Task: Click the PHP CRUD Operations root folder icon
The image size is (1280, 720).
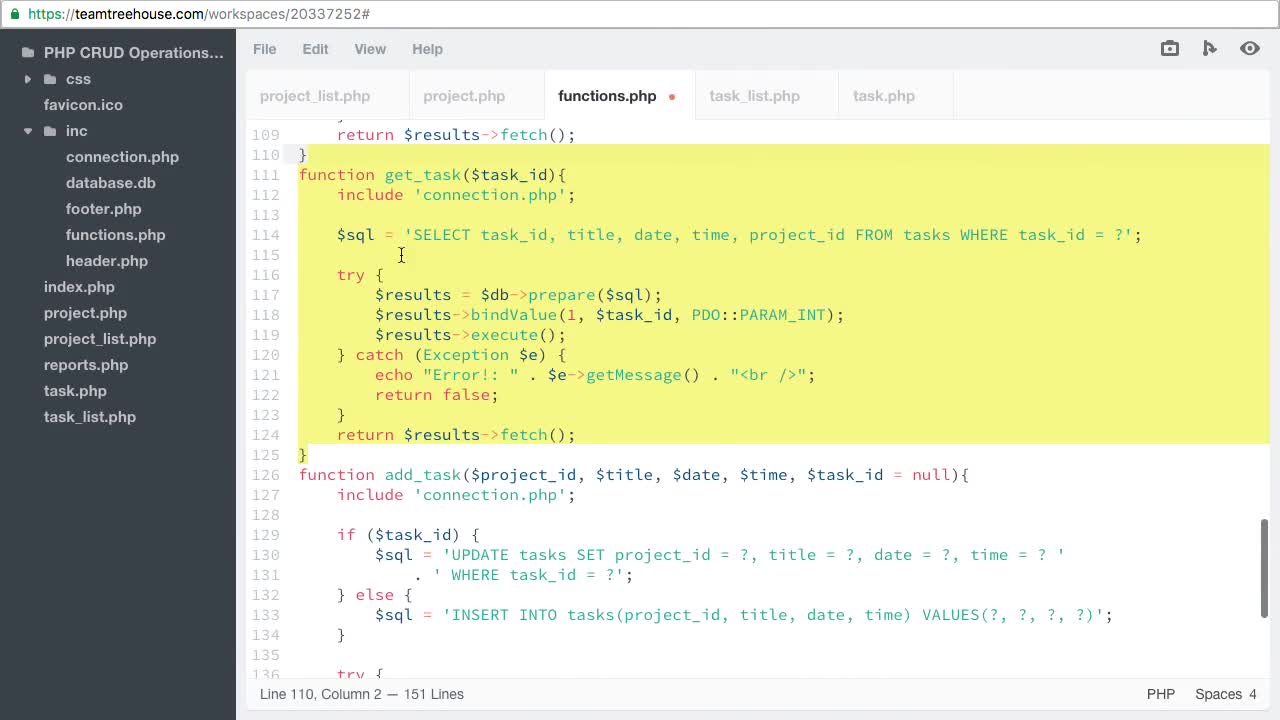Action: pos(28,53)
